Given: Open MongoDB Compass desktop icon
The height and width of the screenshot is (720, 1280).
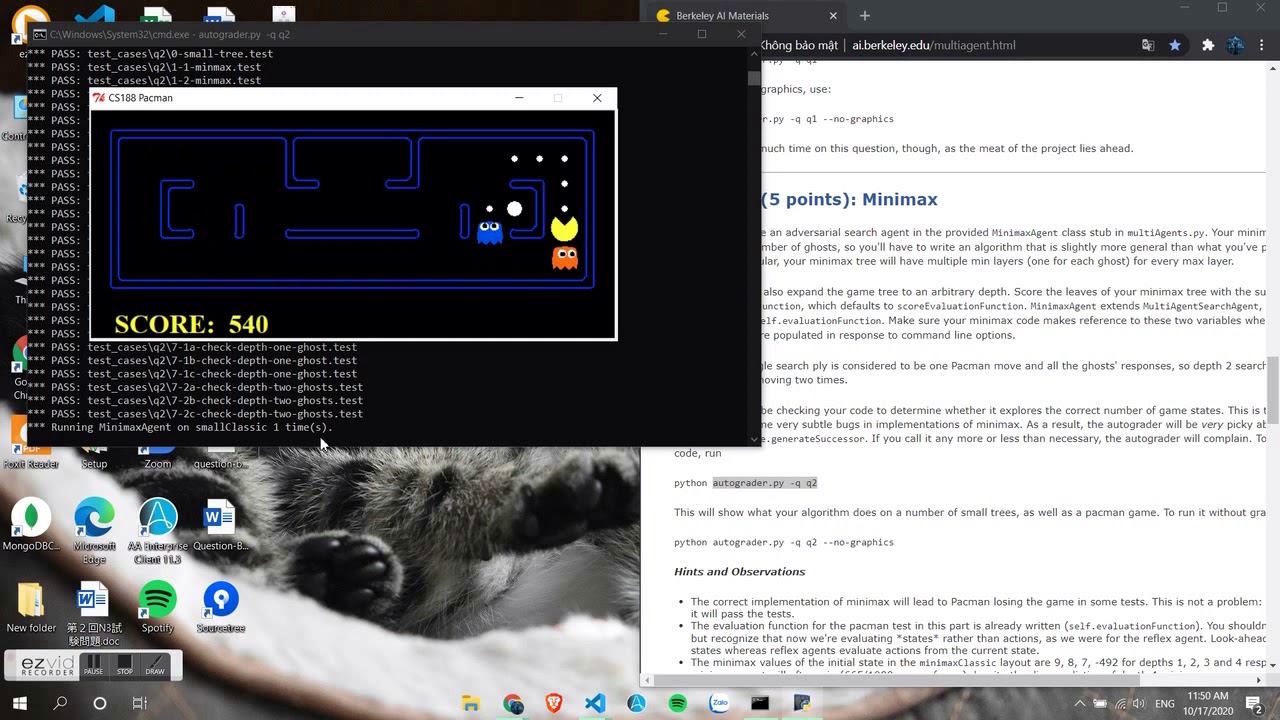Looking at the screenshot, I should (x=31, y=524).
